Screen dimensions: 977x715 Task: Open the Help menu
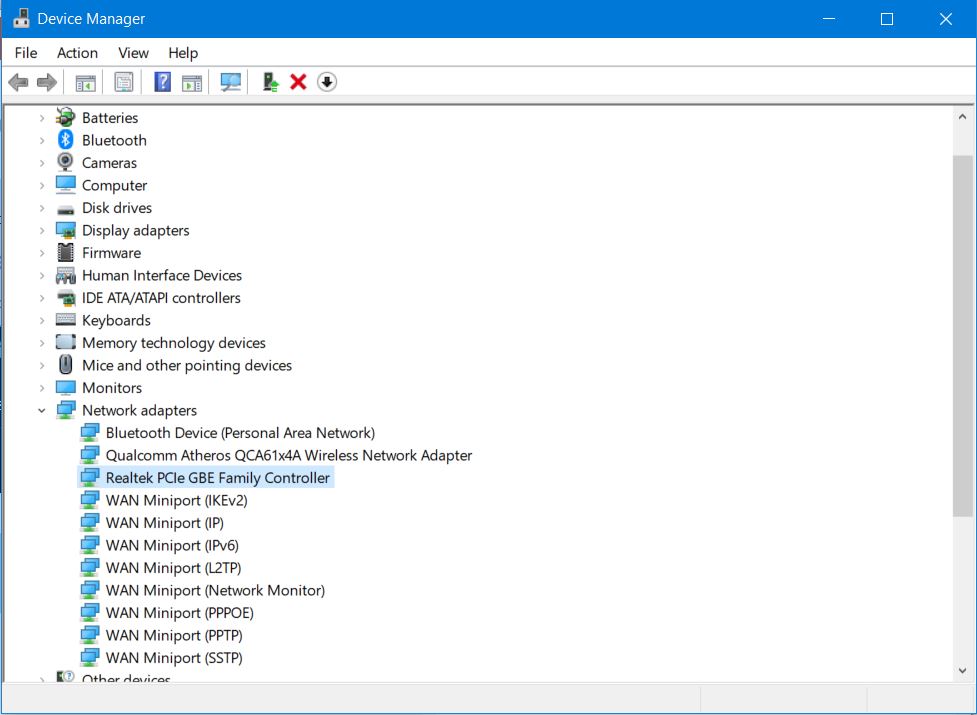point(183,53)
